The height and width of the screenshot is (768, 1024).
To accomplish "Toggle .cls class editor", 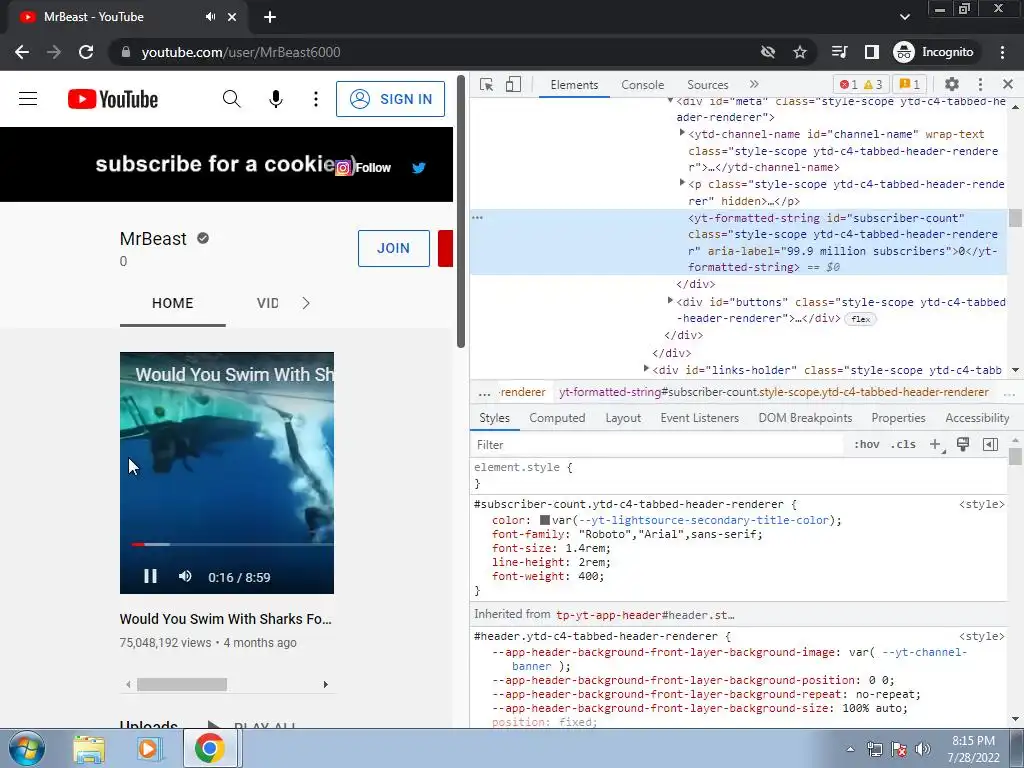I will point(903,445).
